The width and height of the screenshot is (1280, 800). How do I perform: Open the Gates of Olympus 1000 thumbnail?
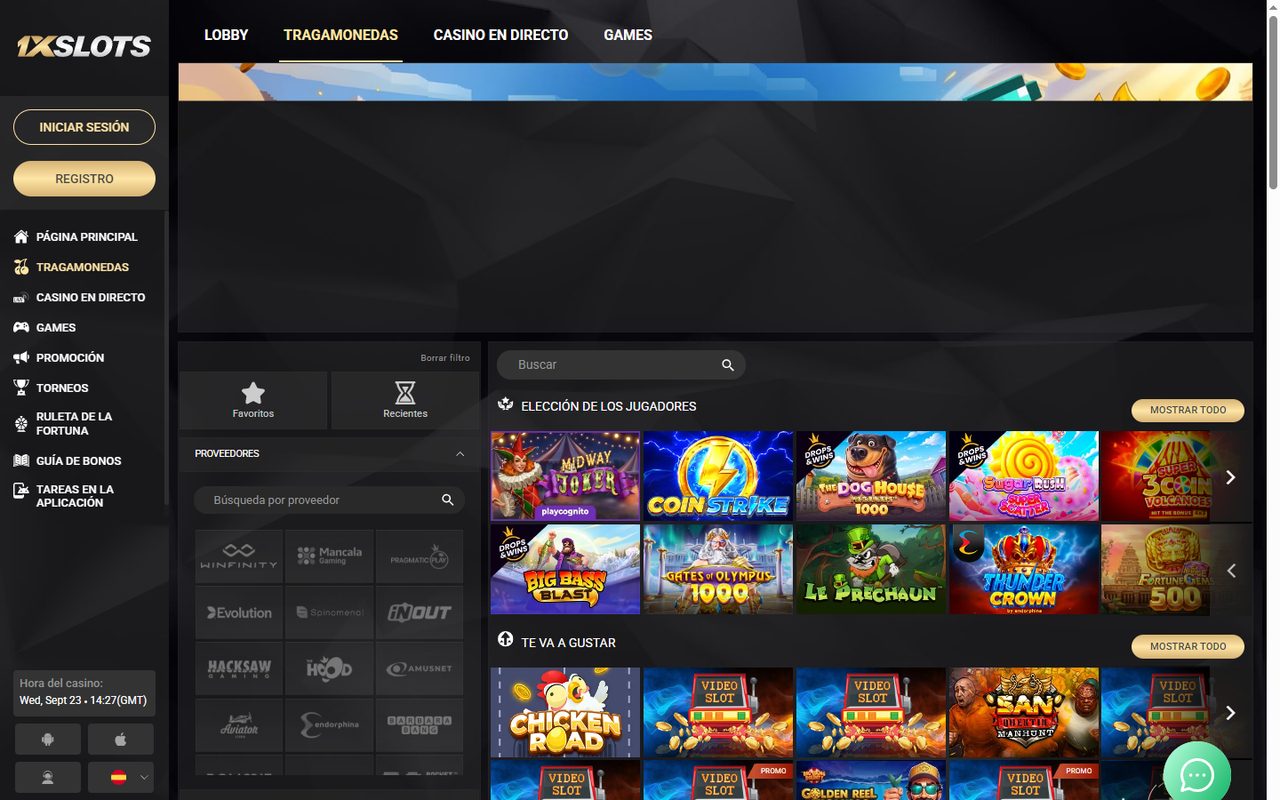[x=718, y=570]
